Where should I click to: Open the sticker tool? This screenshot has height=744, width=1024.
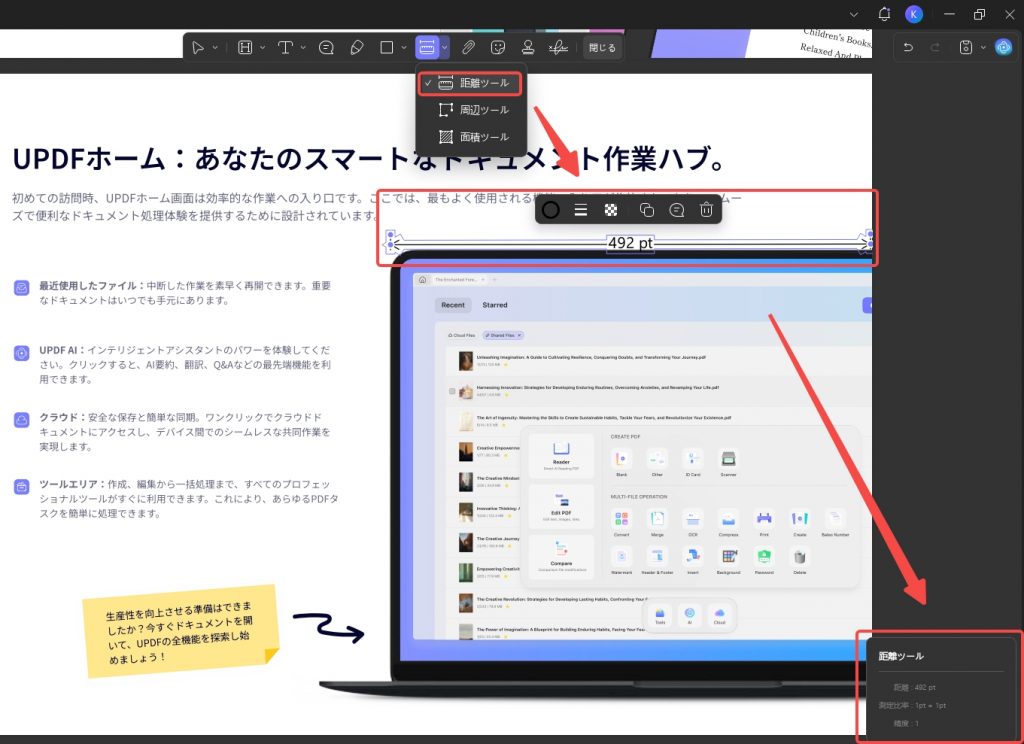point(498,47)
